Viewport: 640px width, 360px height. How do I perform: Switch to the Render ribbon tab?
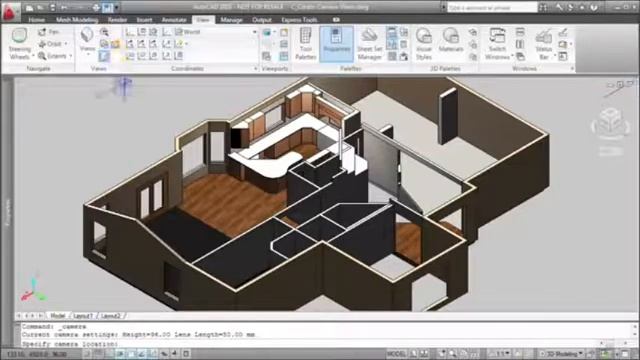[117, 20]
